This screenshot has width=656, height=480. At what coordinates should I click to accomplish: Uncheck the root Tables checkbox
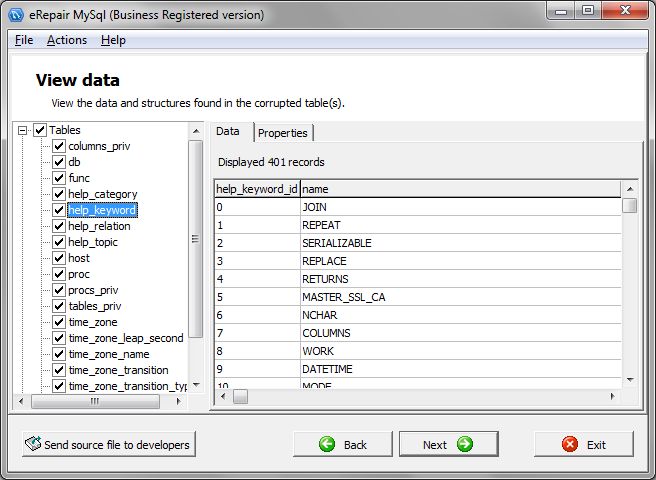pyautogui.click(x=40, y=130)
